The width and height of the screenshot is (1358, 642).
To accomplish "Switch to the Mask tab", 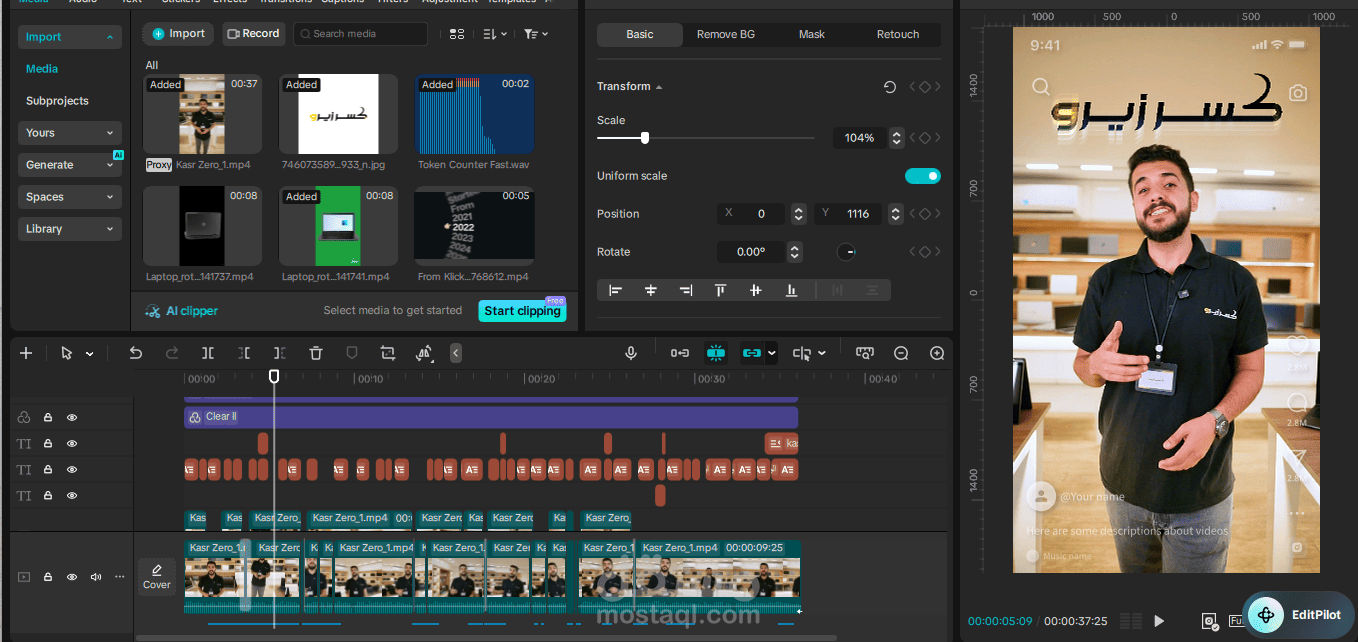I will coord(812,34).
